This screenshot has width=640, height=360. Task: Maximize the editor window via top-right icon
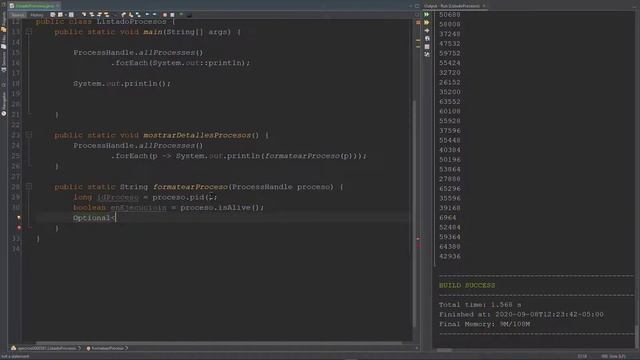tap(417, 6)
